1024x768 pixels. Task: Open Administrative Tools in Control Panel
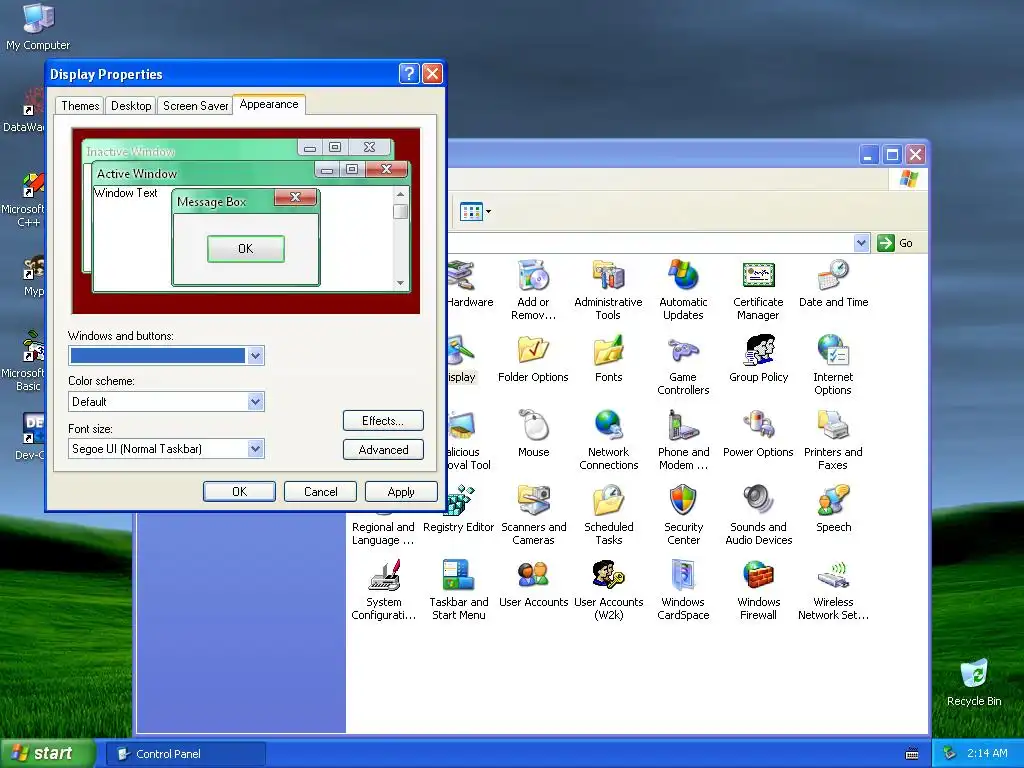point(608,290)
